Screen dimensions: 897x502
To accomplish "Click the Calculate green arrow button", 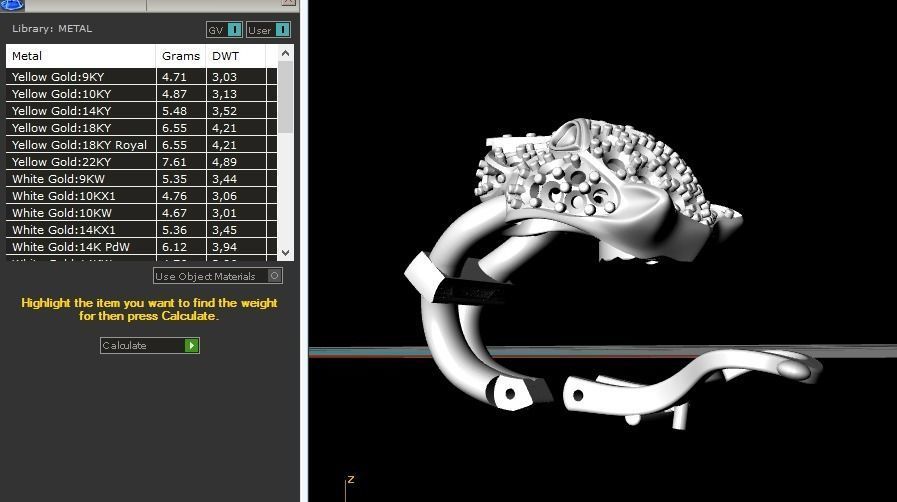I will coord(191,345).
